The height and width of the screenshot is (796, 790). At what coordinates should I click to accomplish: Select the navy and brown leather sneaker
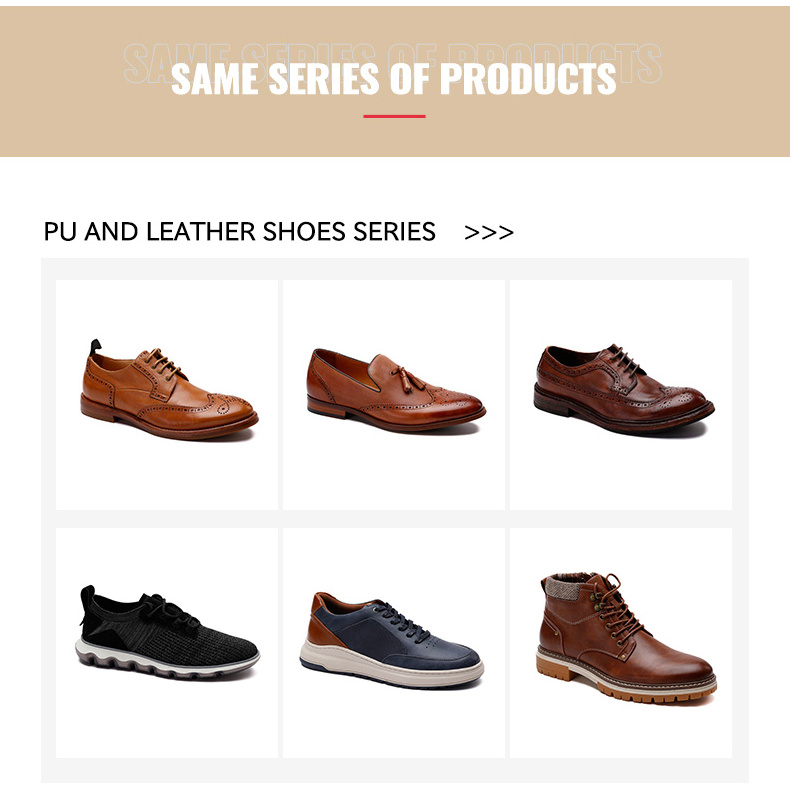pyautogui.click(x=391, y=640)
